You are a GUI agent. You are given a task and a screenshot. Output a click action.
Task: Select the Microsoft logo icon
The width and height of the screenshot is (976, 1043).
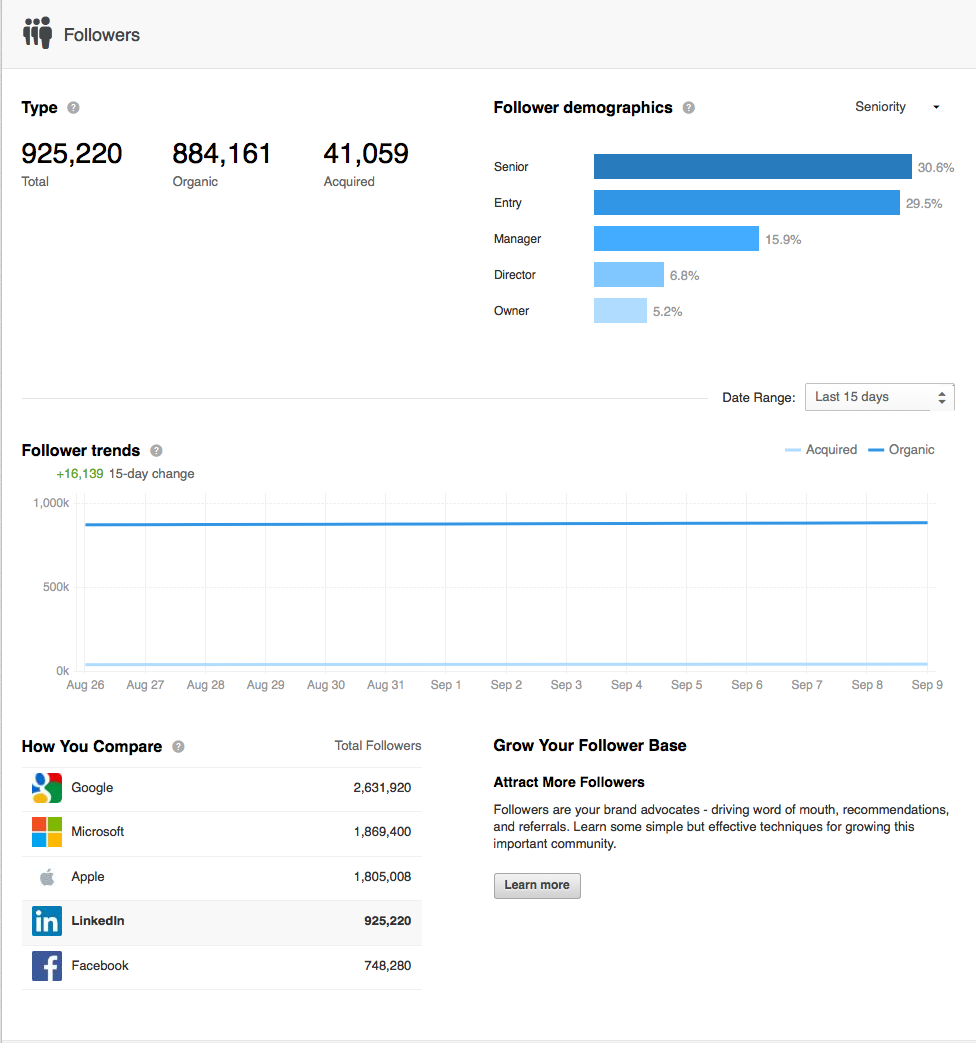click(46, 832)
